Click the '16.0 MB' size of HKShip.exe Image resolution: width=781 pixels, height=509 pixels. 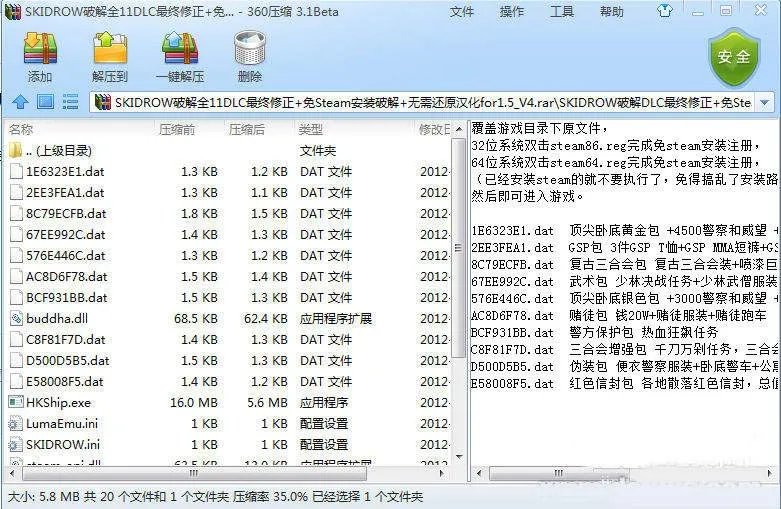[194, 402]
